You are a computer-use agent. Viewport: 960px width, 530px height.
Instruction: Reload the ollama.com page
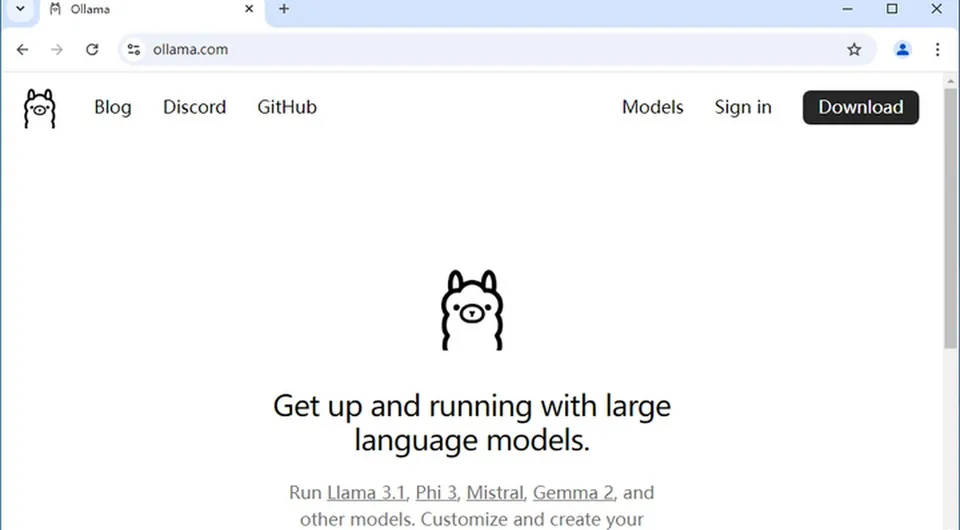point(92,50)
